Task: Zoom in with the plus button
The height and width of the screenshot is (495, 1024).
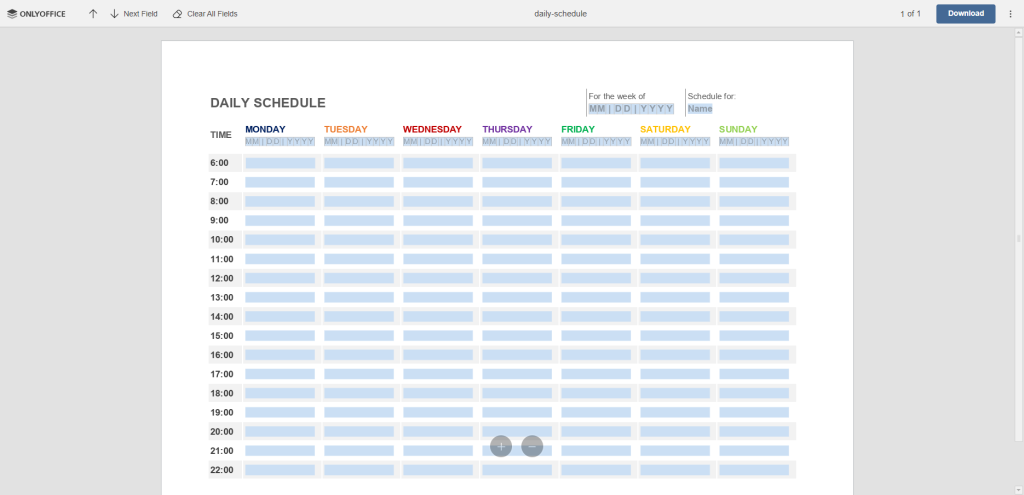Action: pos(501,446)
